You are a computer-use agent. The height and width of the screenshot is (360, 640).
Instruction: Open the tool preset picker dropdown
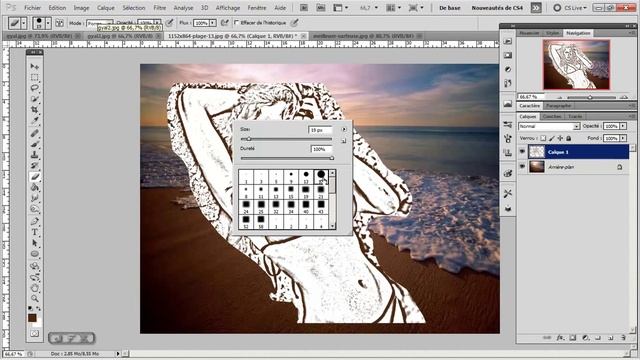[x=23, y=23]
